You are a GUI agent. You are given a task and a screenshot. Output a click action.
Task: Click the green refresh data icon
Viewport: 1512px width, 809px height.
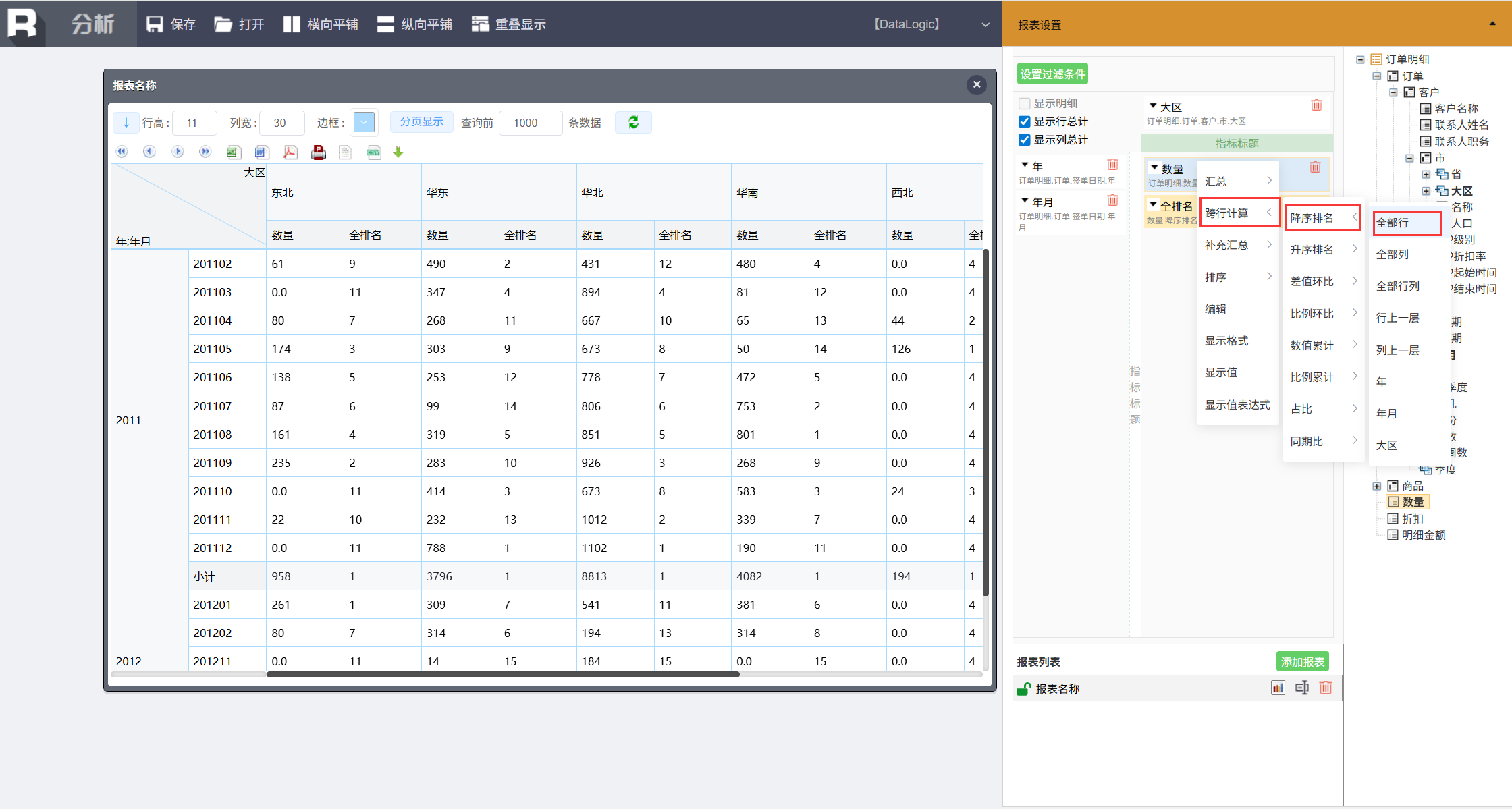click(x=633, y=122)
